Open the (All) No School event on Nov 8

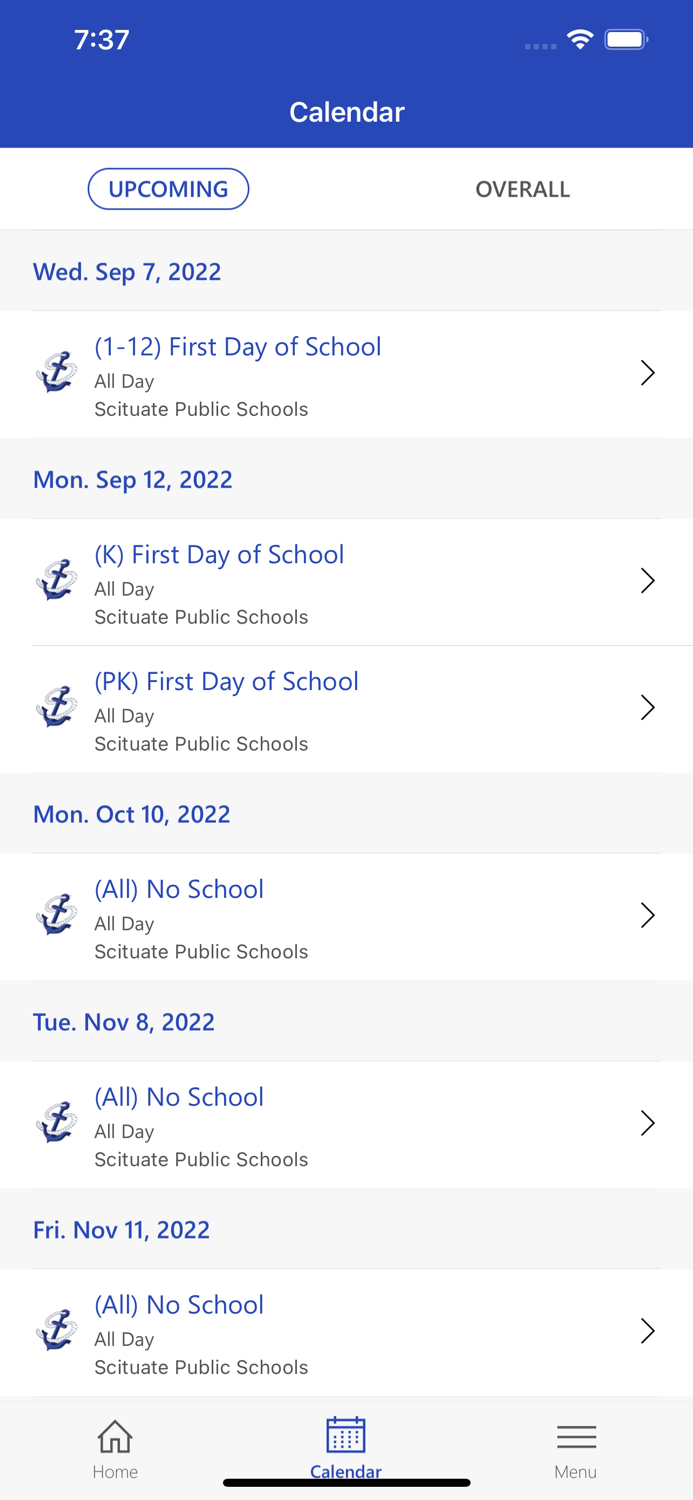click(300, 1121)
